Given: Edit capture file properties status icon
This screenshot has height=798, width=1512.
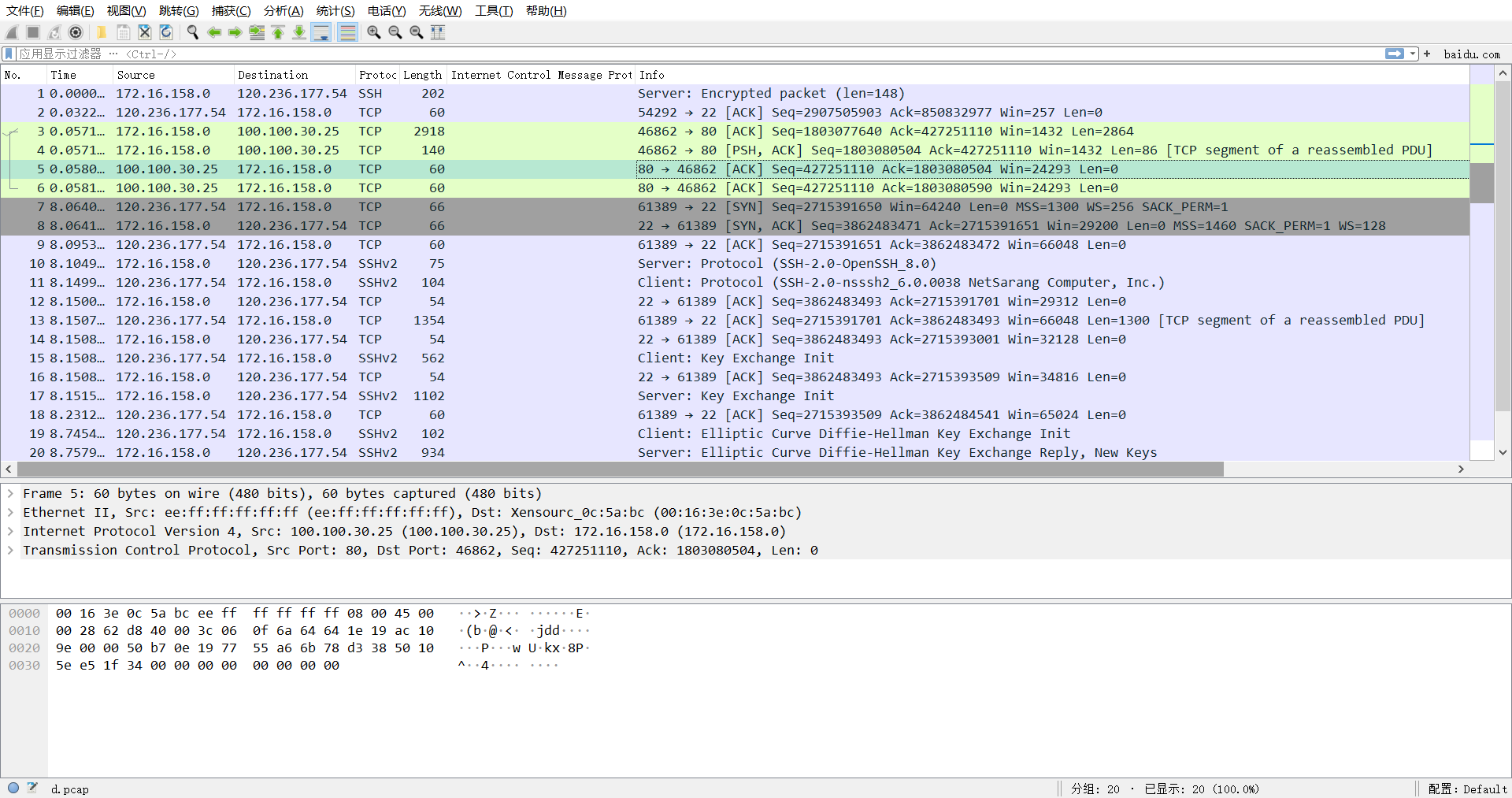Looking at the screenshot, I should tap(32, 788).
